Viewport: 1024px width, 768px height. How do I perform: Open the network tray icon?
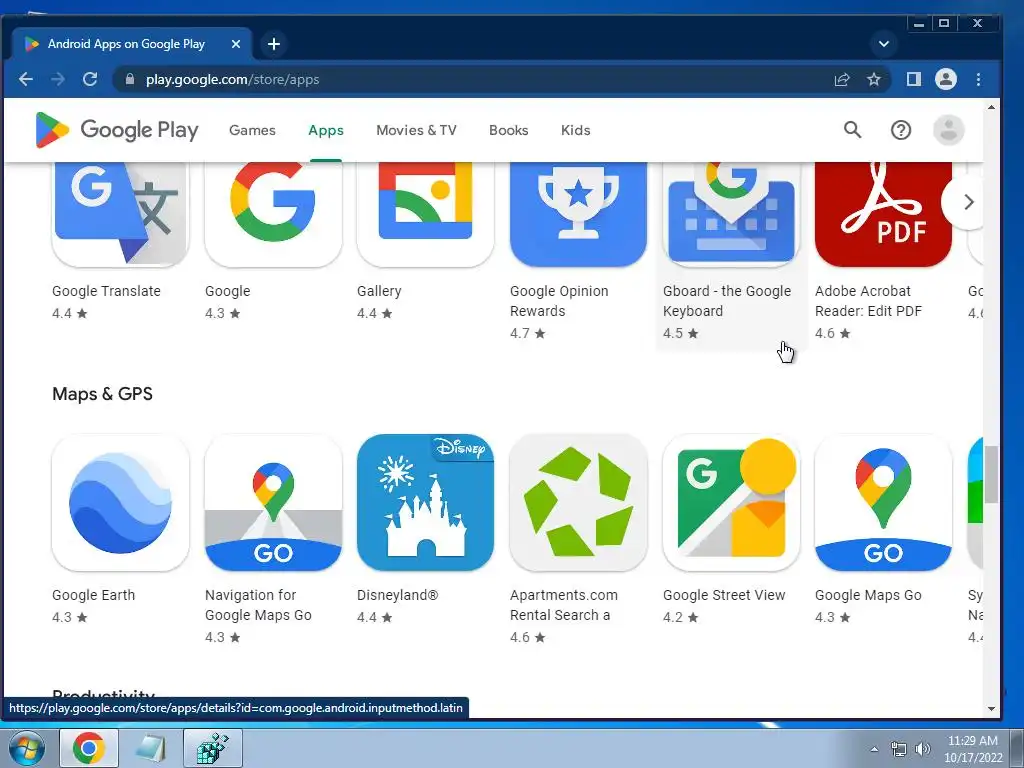(x=899, y=749)
